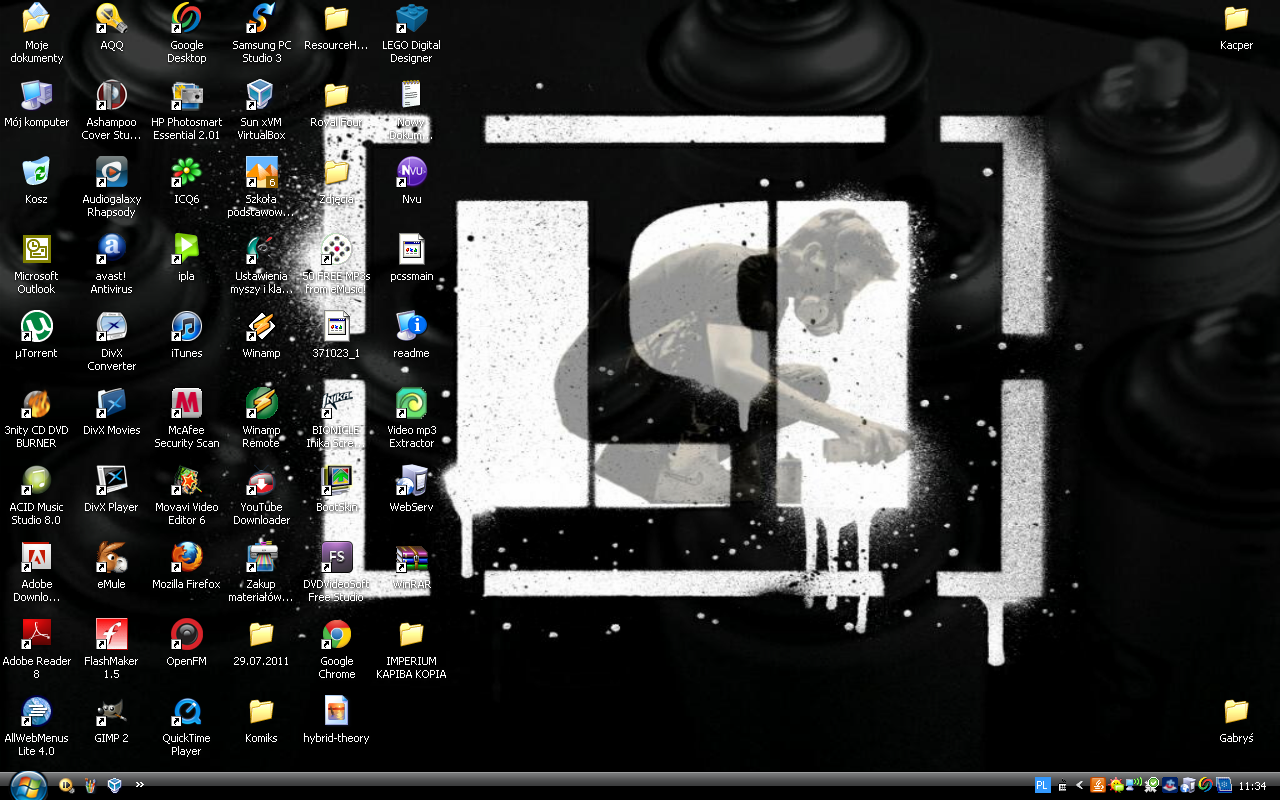Open the Kosz recycle bin
The height and width of the screenshot is (800, 1280).
coord(37,181)
